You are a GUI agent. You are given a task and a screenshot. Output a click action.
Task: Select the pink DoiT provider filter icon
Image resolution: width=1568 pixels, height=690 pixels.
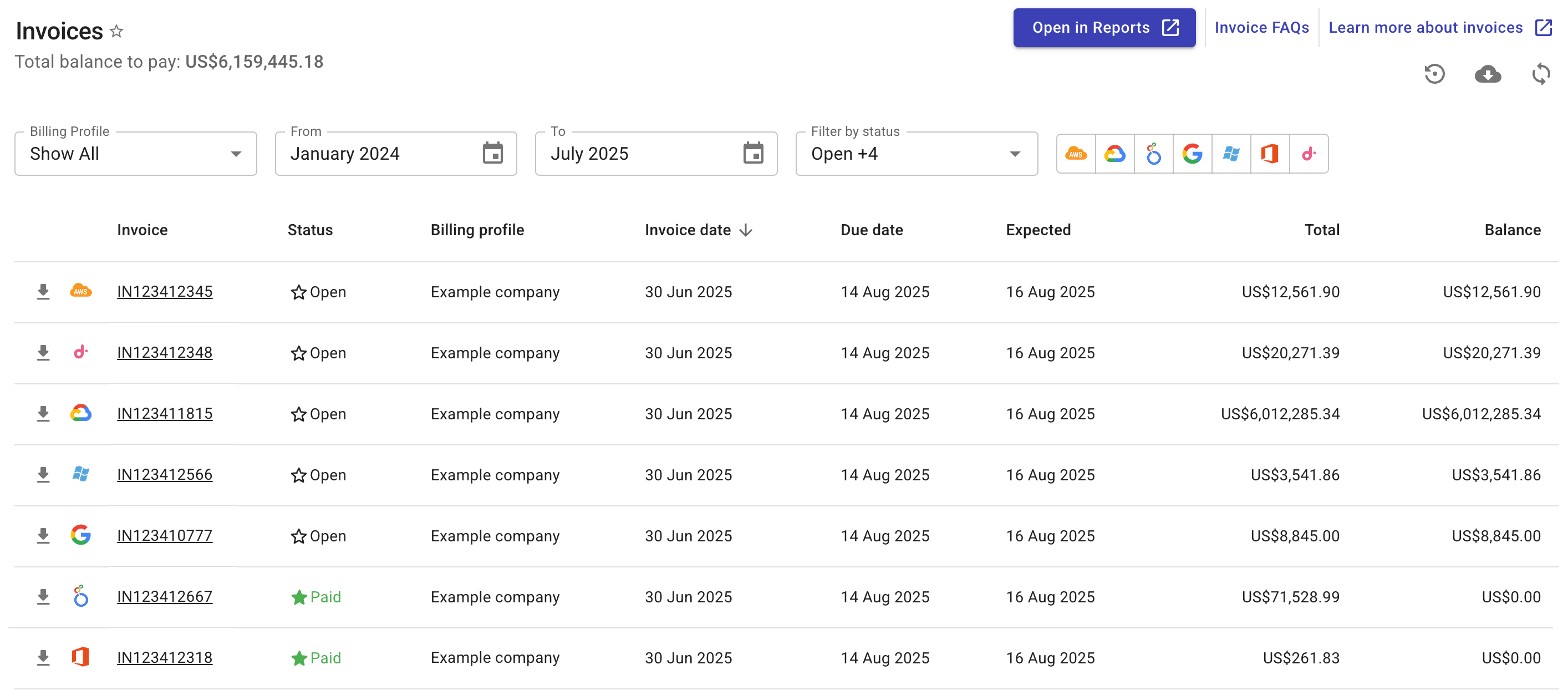click(x=1309, y=154)
